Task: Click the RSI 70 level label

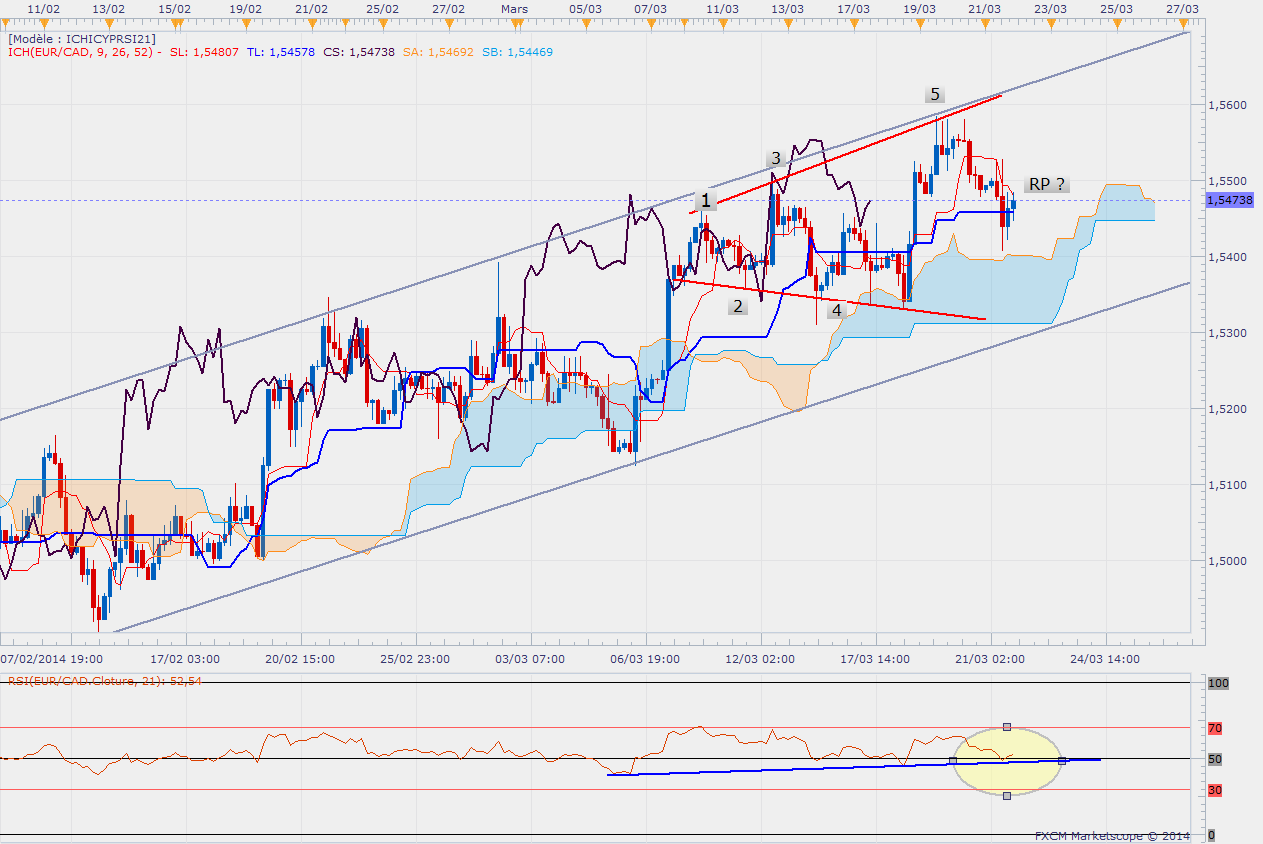Action: (x=1214, y=728)
